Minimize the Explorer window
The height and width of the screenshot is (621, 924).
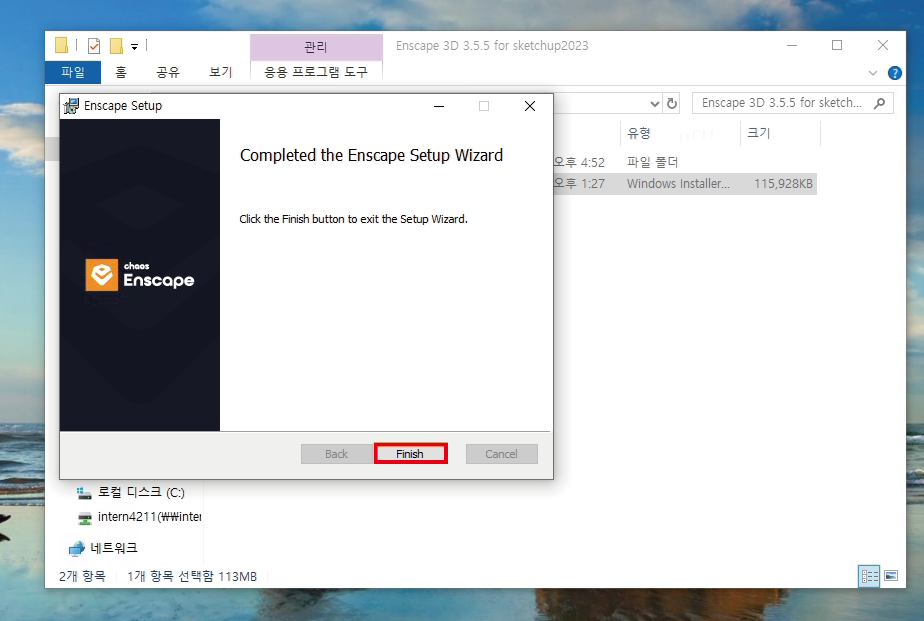792,45
